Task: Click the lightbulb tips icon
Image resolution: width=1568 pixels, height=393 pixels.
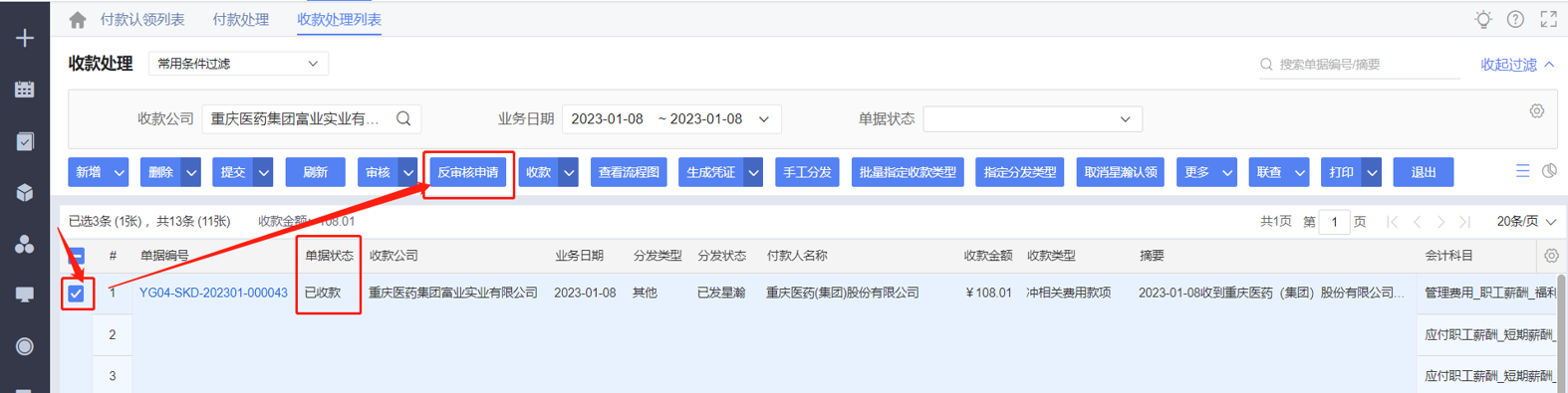Action: [1483, 19]
